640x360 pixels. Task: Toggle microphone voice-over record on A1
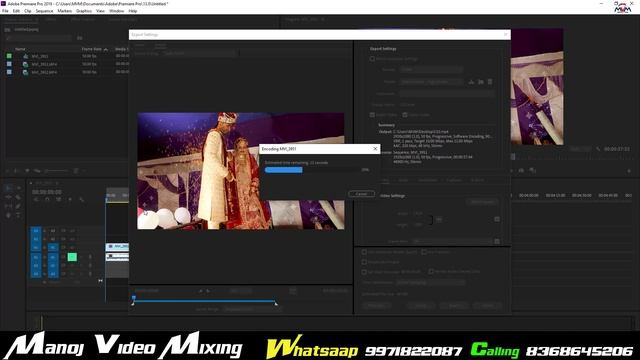coord(90,257)
